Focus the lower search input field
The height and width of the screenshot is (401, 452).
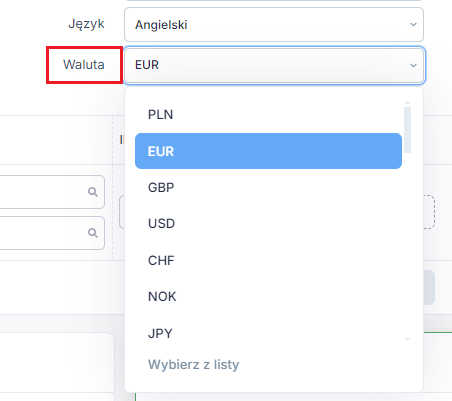pyautogui.click(x=52, y=233)
